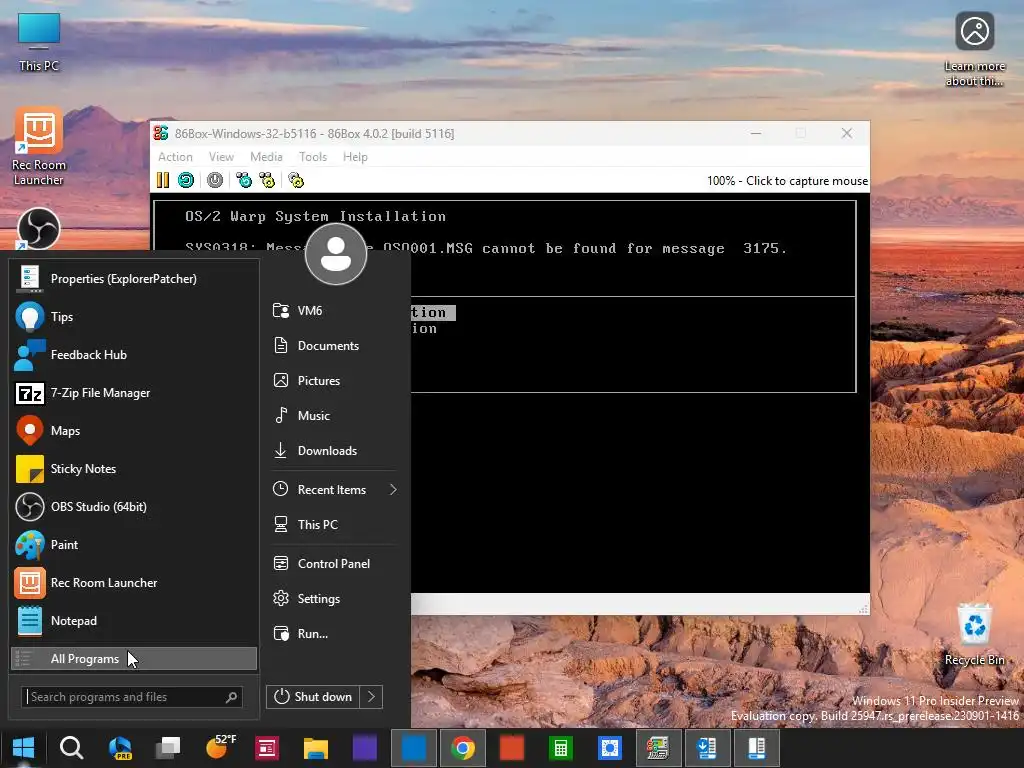Open the Run... dialog
1024x768 pixels.
pos(334,633)
